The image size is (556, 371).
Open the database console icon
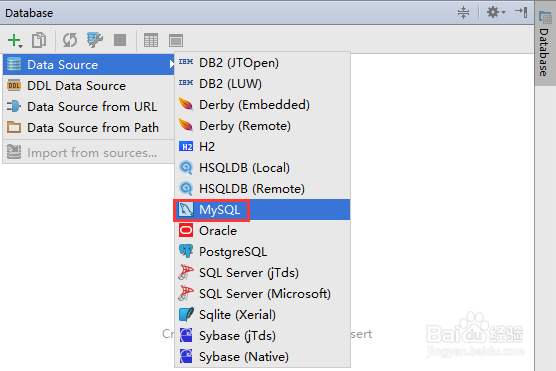(x=176, y=40)
